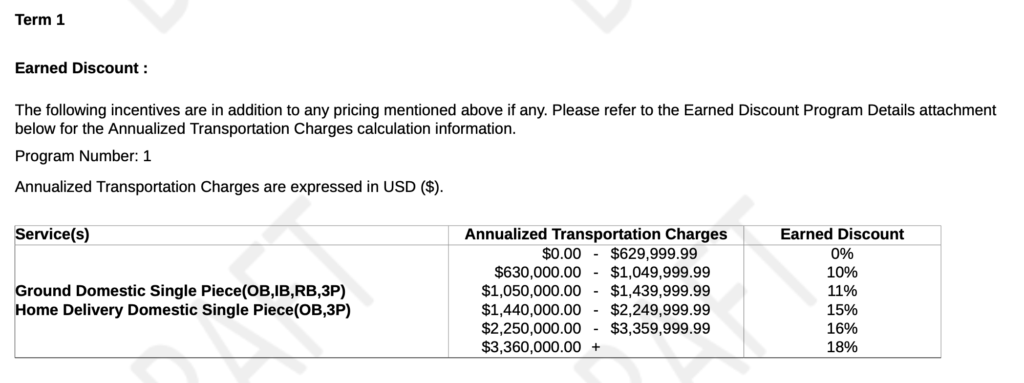1024x383 pixels.
Task: Click the $1,439,999.99 upper bound value
Action: (660, 291)
